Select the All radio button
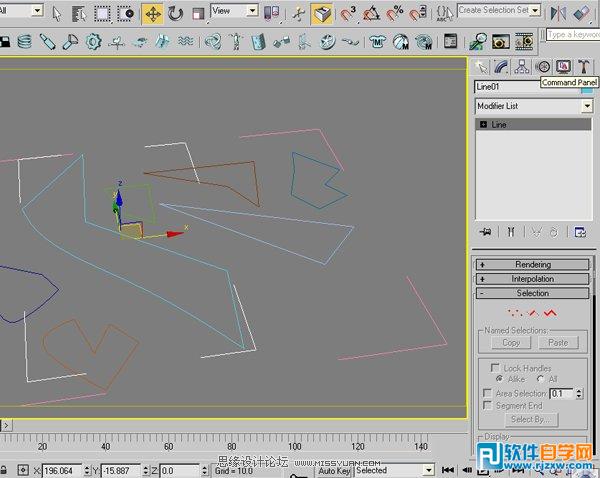 540,379
